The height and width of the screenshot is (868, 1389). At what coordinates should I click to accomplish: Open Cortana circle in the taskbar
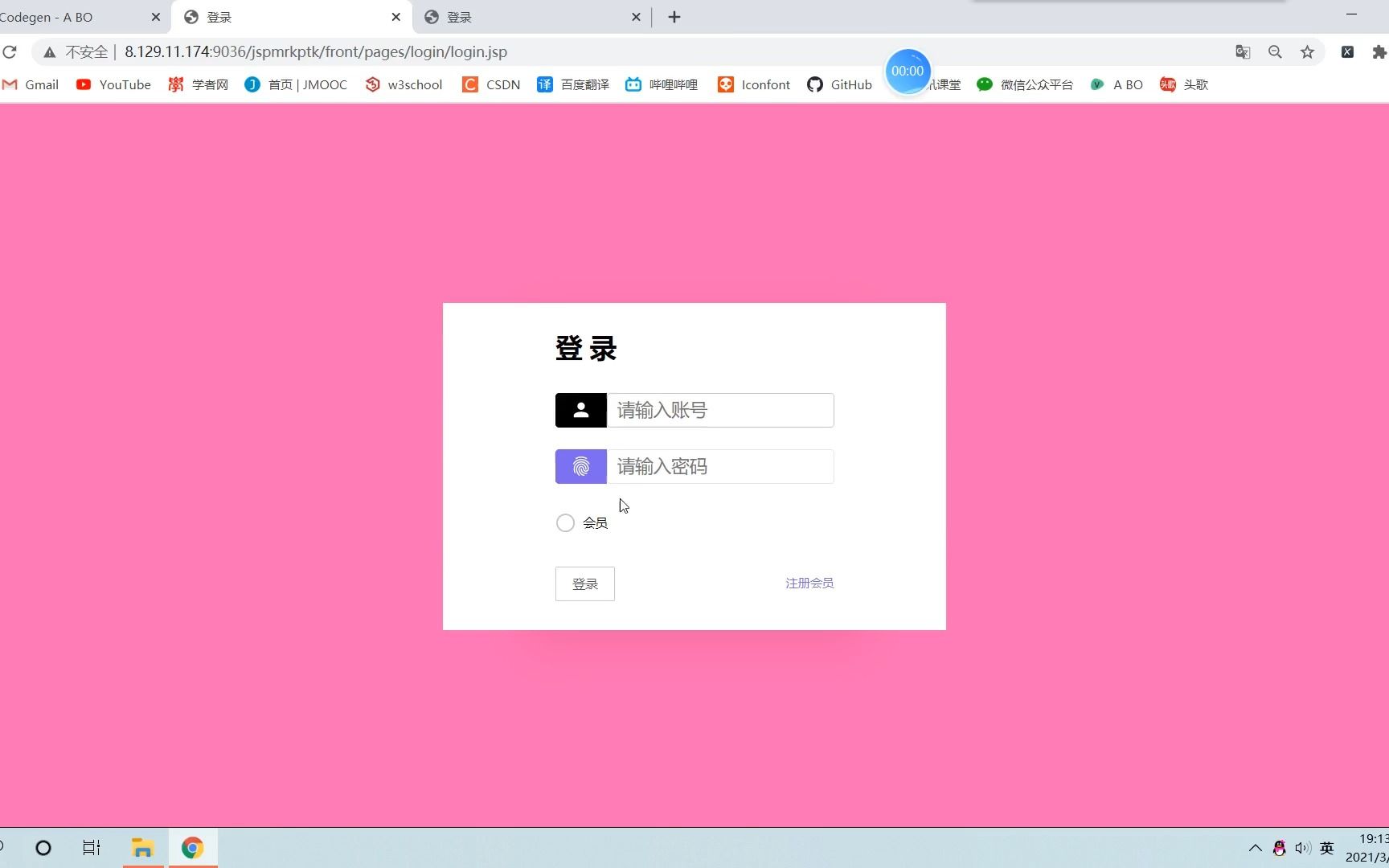(43, 848)
